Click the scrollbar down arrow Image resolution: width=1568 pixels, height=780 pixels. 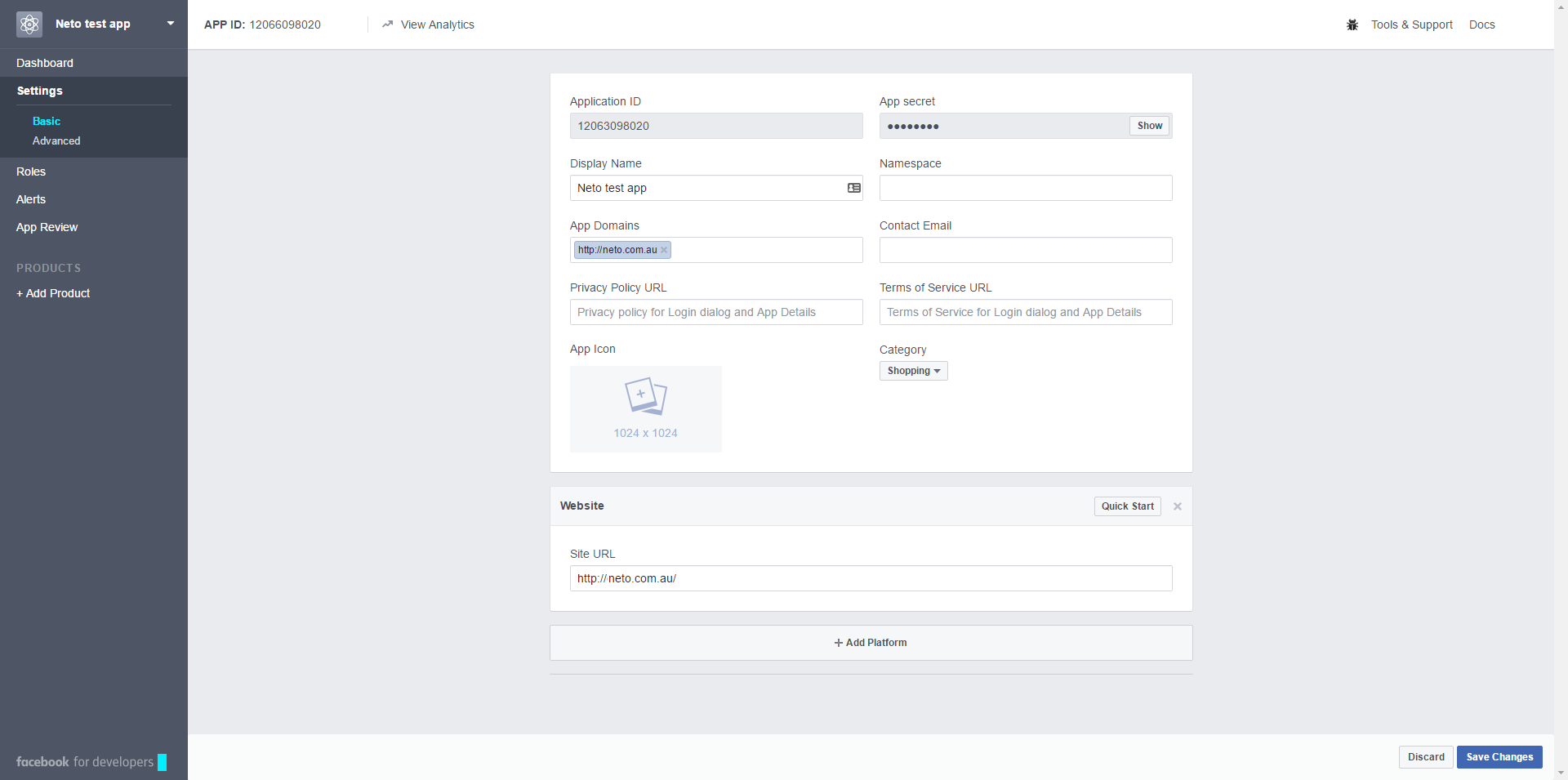1561,773
